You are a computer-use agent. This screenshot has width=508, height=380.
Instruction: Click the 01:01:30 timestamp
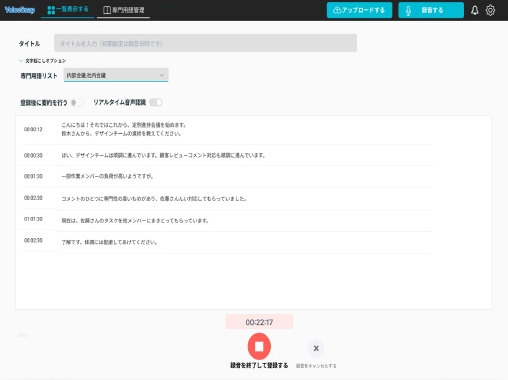tap(33, 219)
